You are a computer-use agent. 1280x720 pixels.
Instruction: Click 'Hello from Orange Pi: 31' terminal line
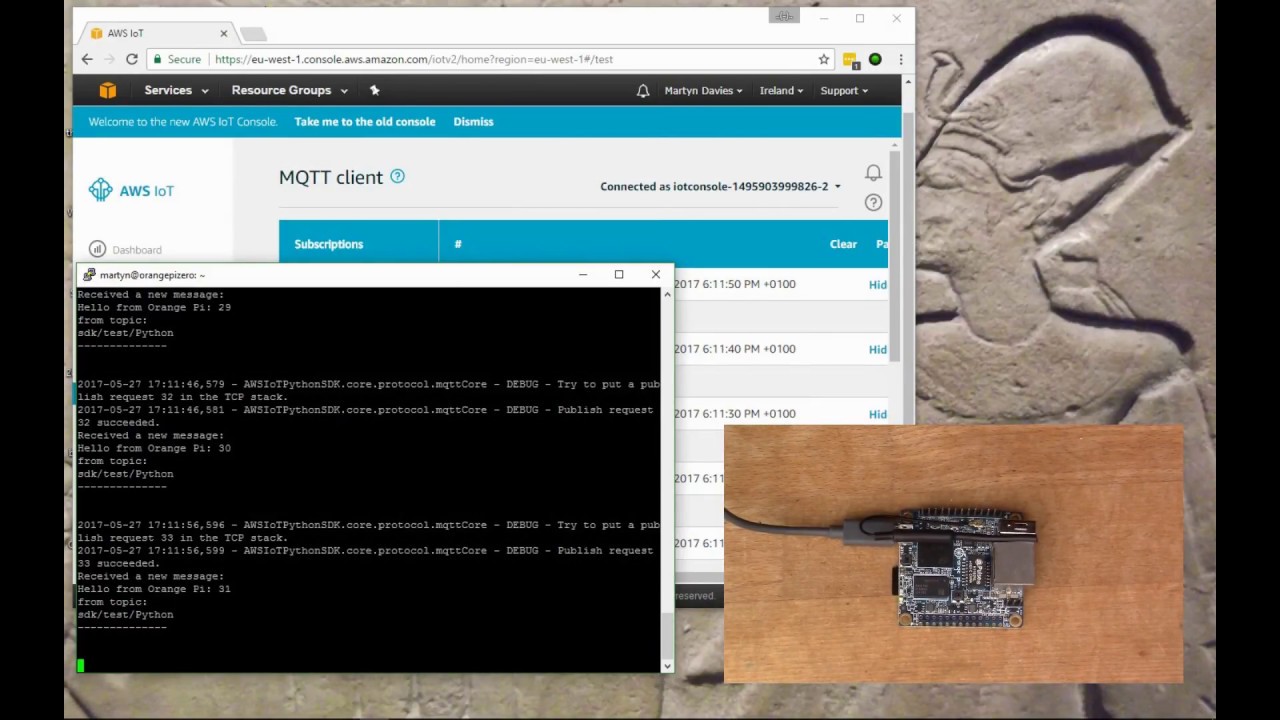coord(154,589)
